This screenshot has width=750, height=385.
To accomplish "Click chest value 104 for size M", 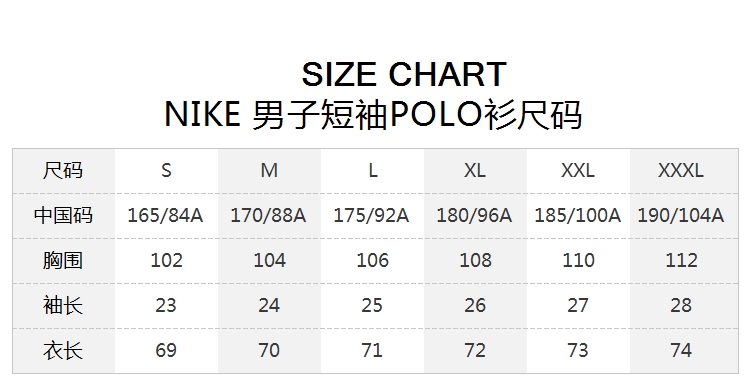I will pyautogui.click(x=269, y=261).
